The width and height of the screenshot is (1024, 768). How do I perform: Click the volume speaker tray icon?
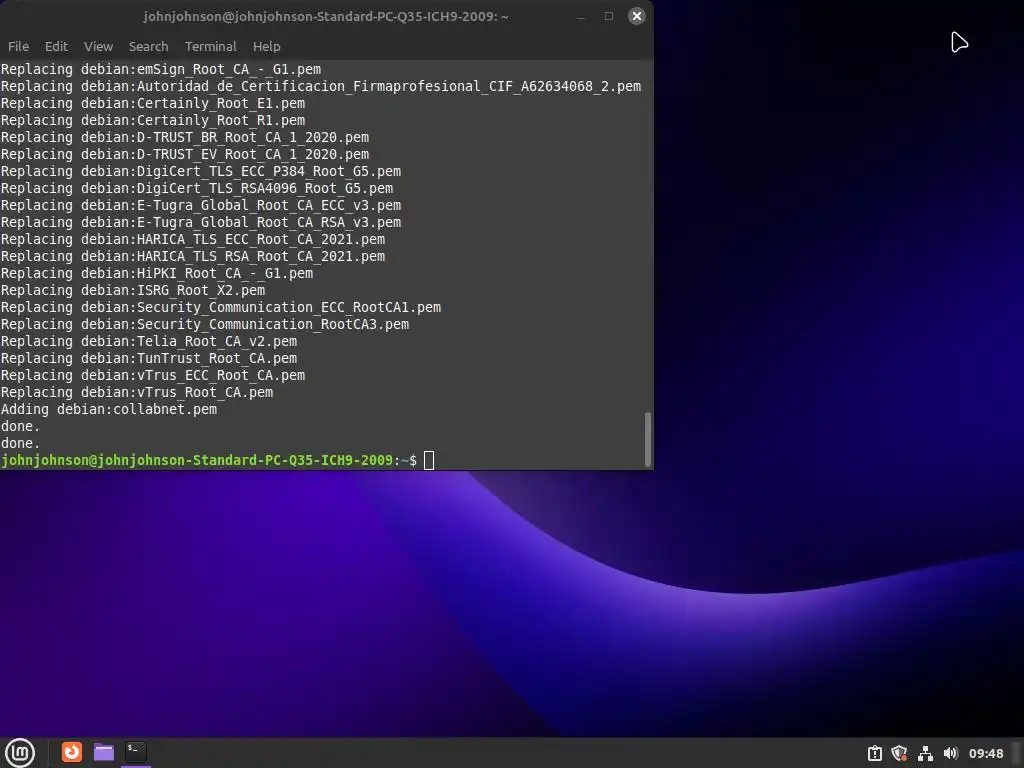click(x=950, y=753)
